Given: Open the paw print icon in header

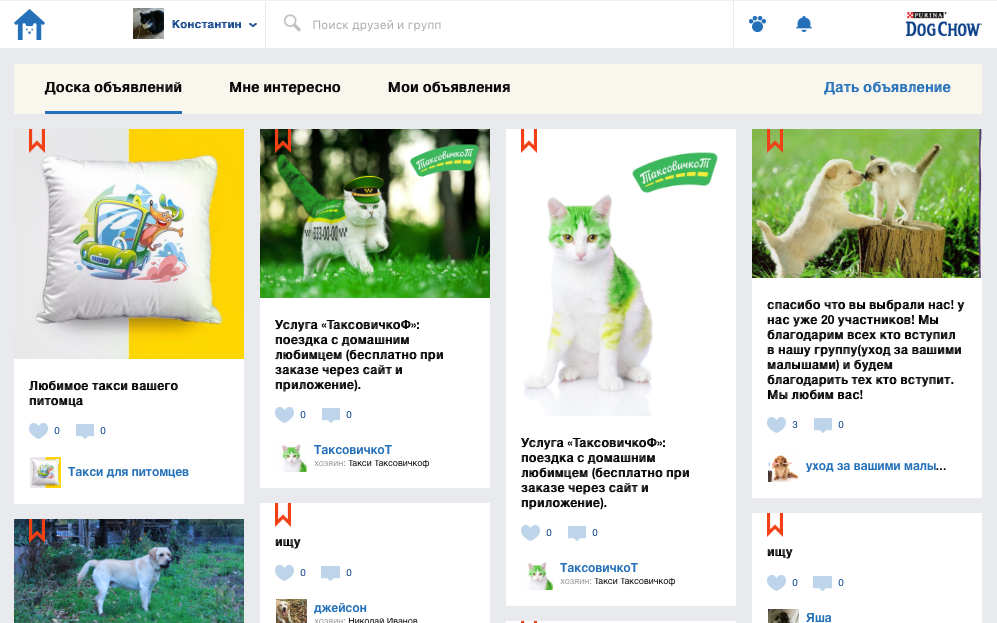Looking at the screenshot, I should tap(757, 24).
